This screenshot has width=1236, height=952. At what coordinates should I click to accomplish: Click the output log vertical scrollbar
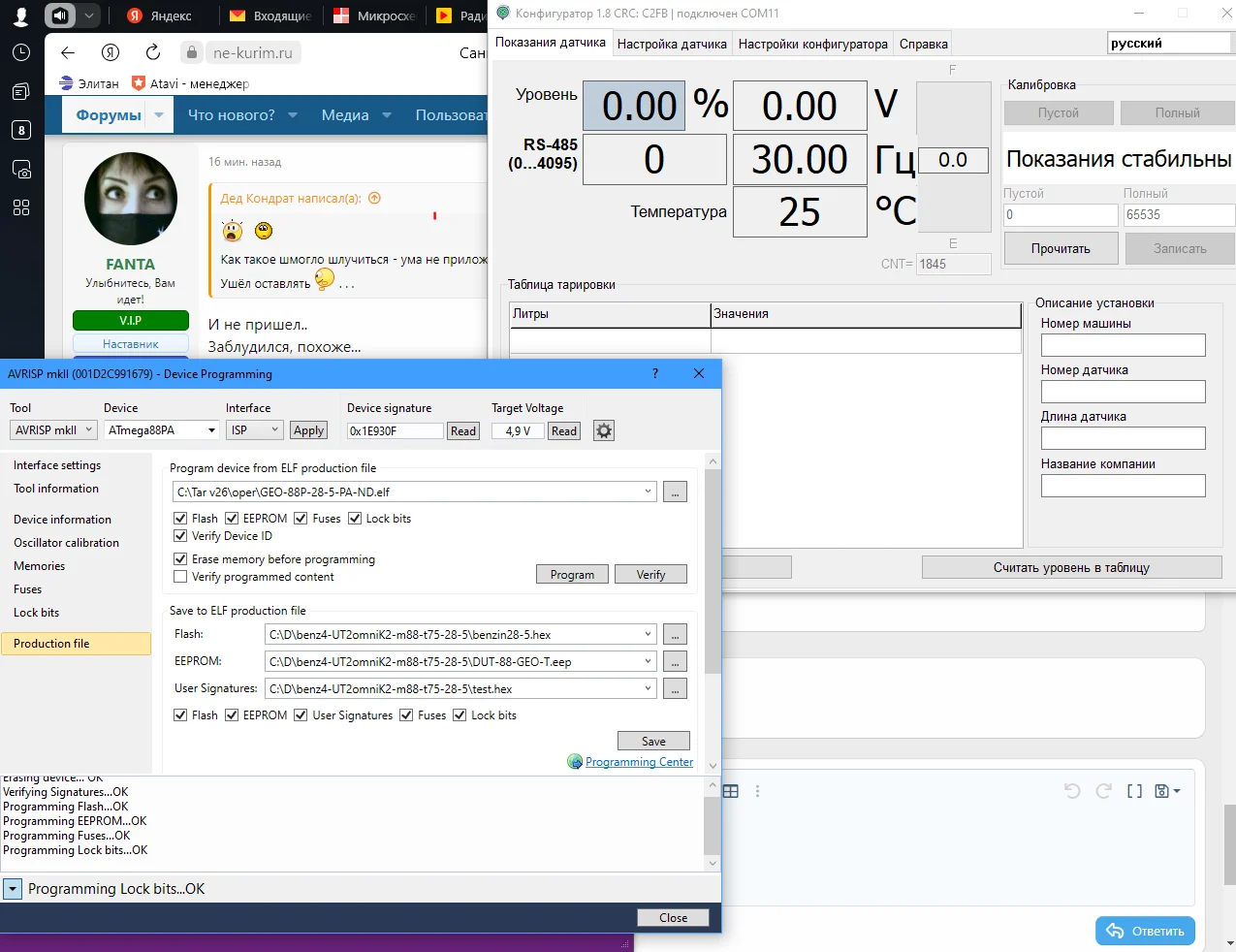[x=713, y=825]
